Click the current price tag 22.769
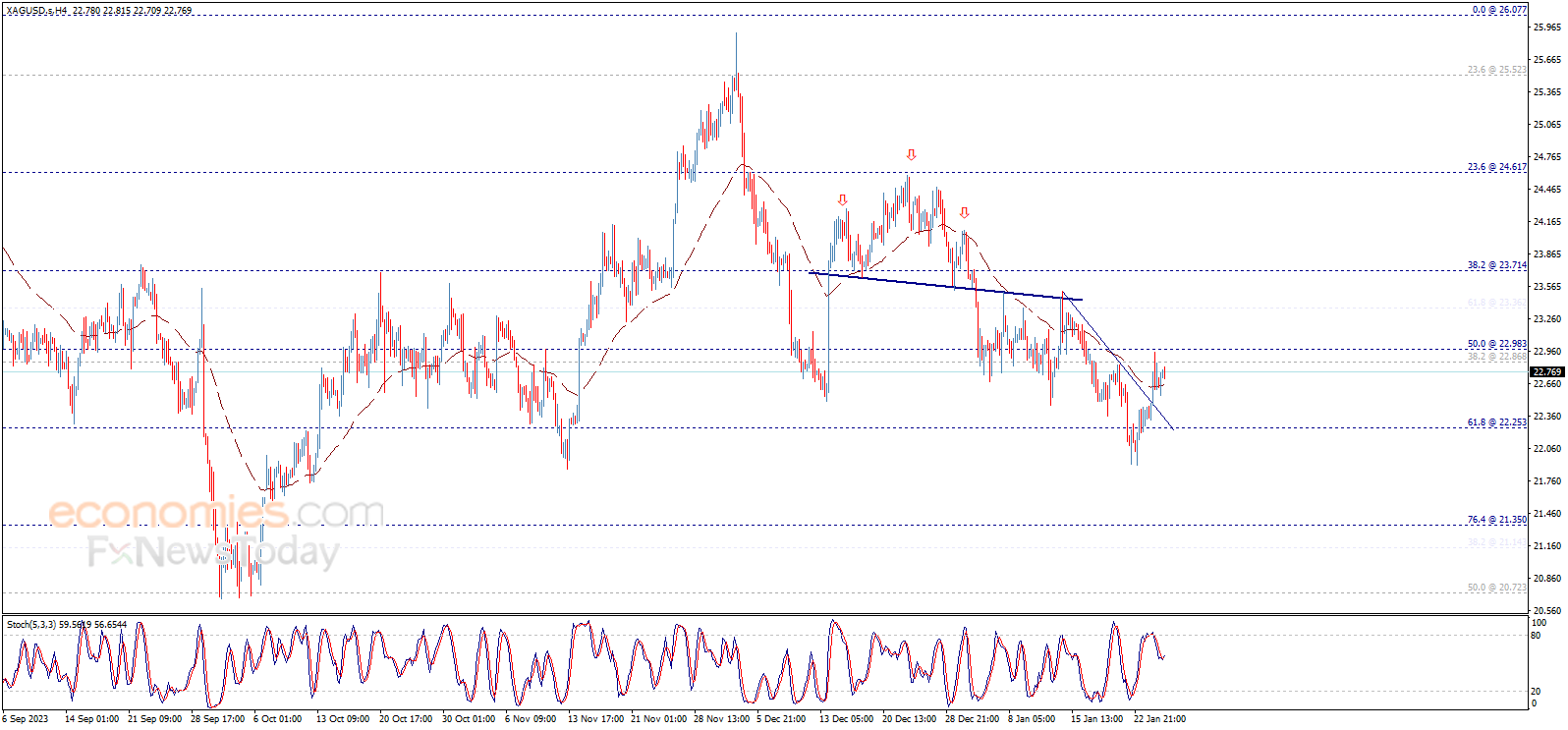Viewport: 1568px width, 730px height. (x=1547, y=371)
